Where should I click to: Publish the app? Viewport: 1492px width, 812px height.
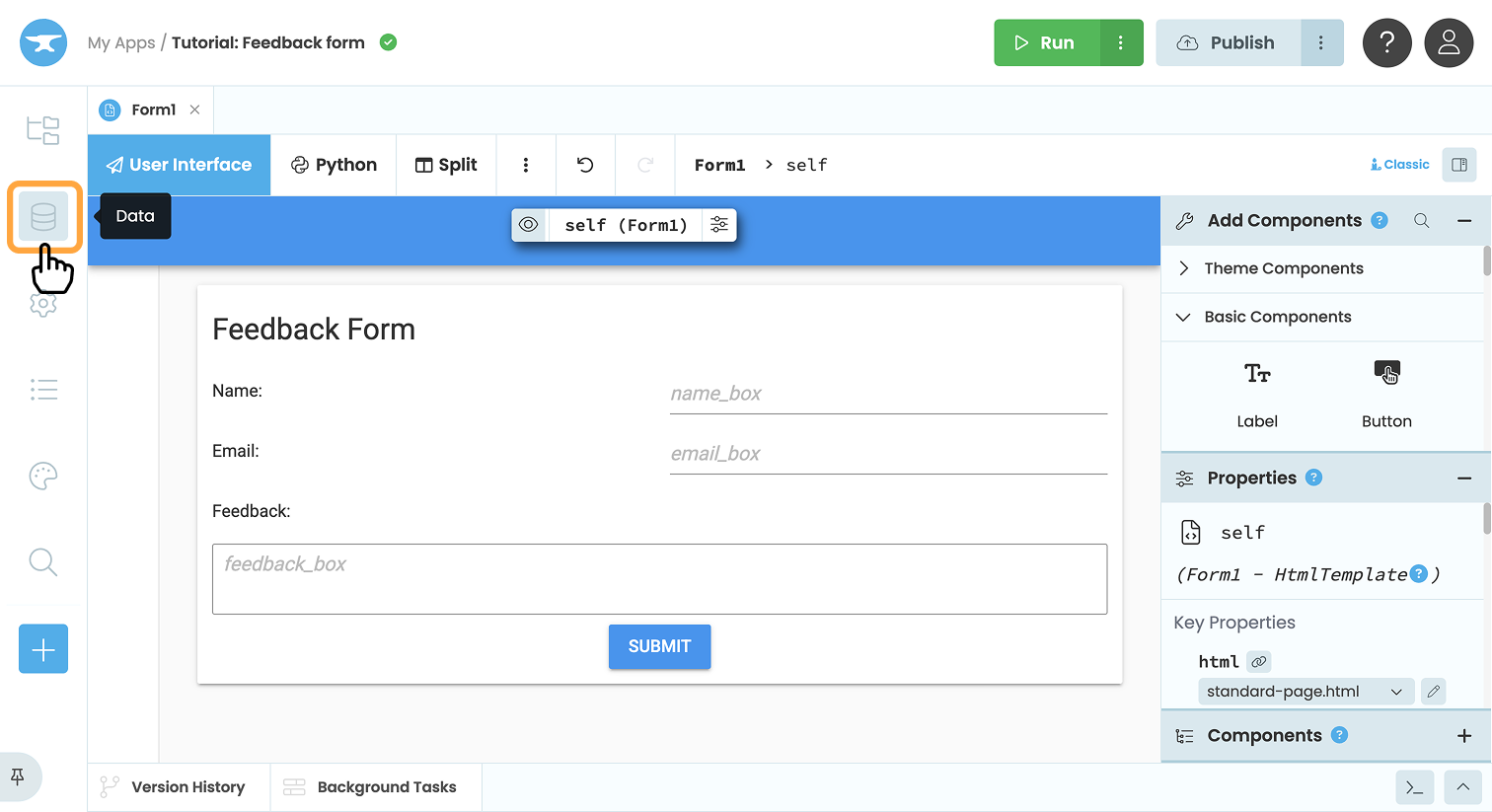pos(1228,42)
